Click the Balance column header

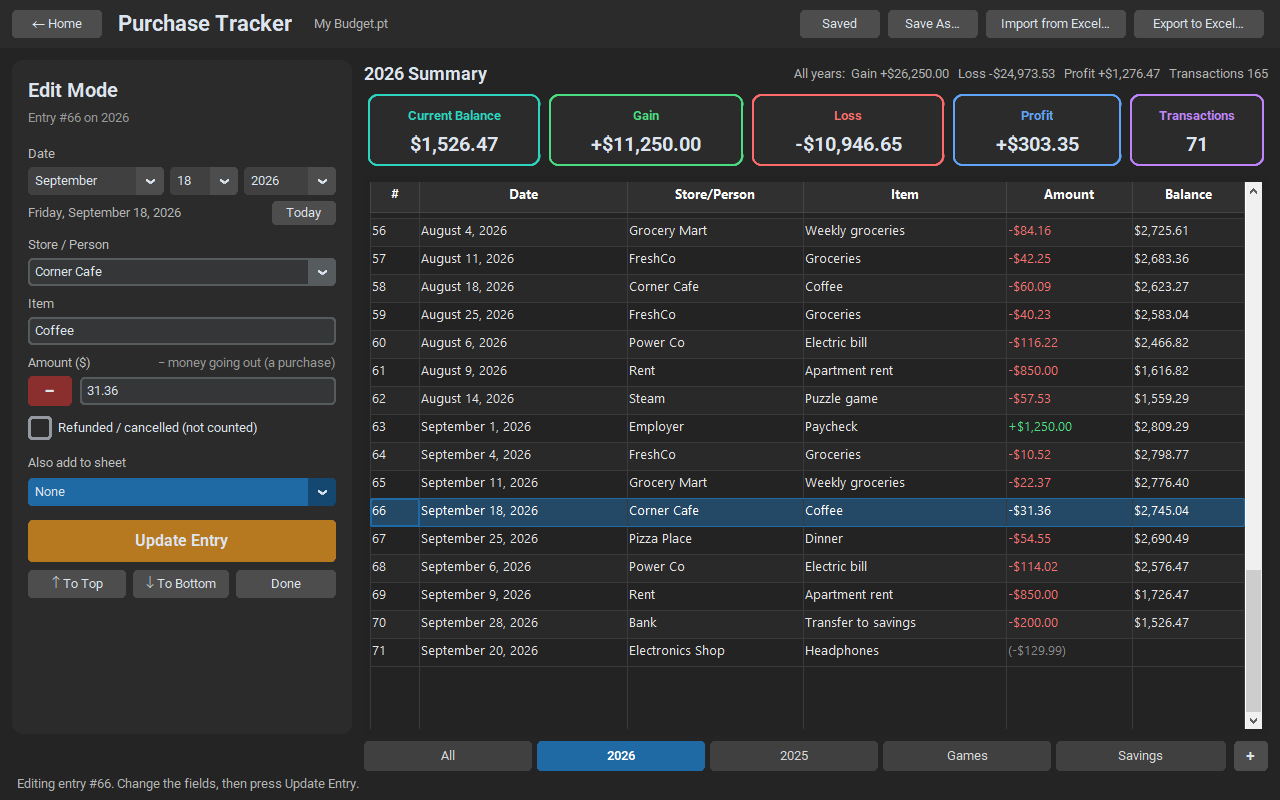[x=1188, y=195]
